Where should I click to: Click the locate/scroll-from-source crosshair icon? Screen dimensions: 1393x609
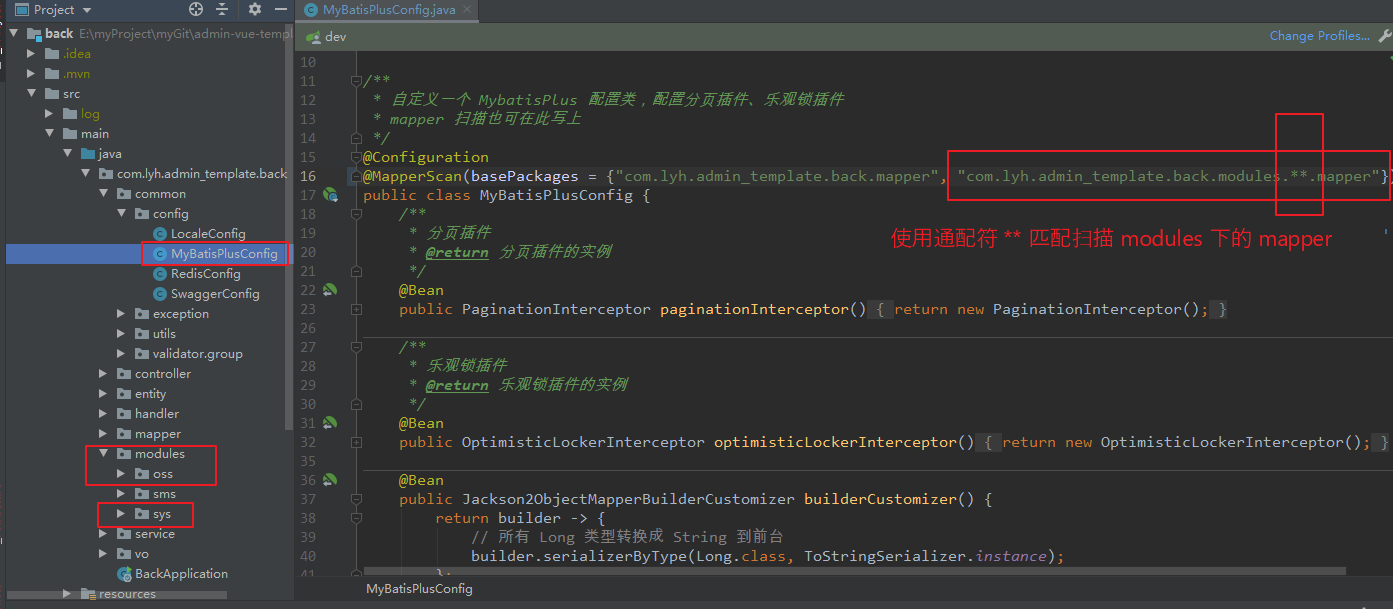tap(196, 9)
